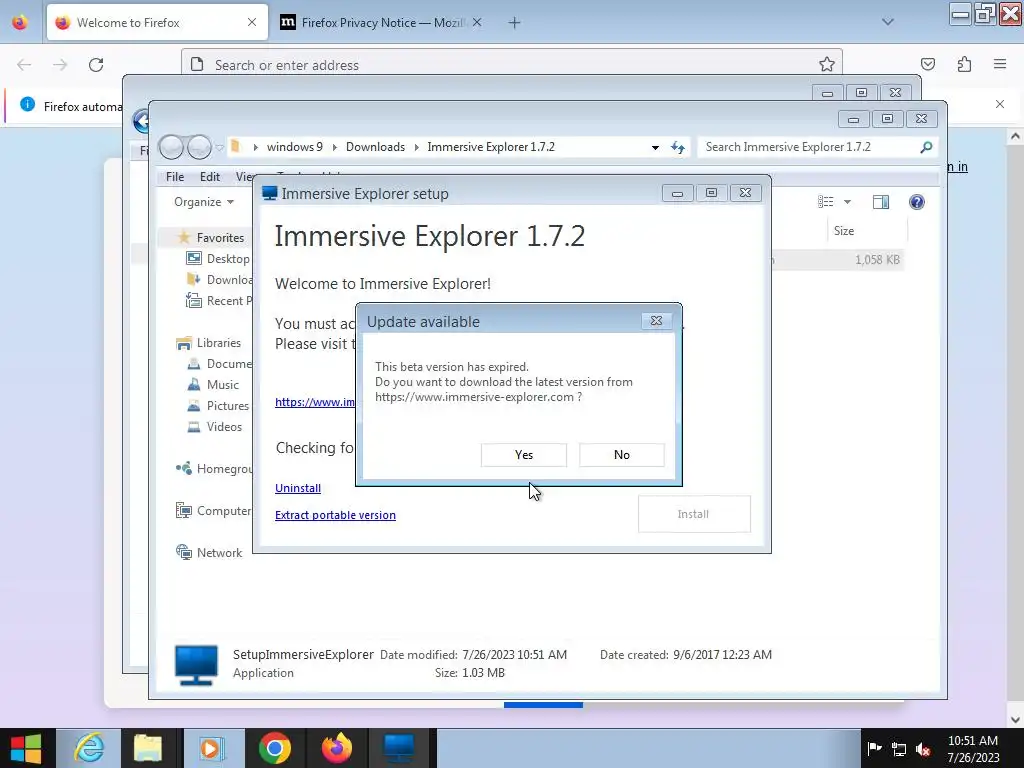Viewport: 1024px width, 768px height.
Task: Open Firefox extensions icon
Action: pyautogui.click(x=965, y=64)
